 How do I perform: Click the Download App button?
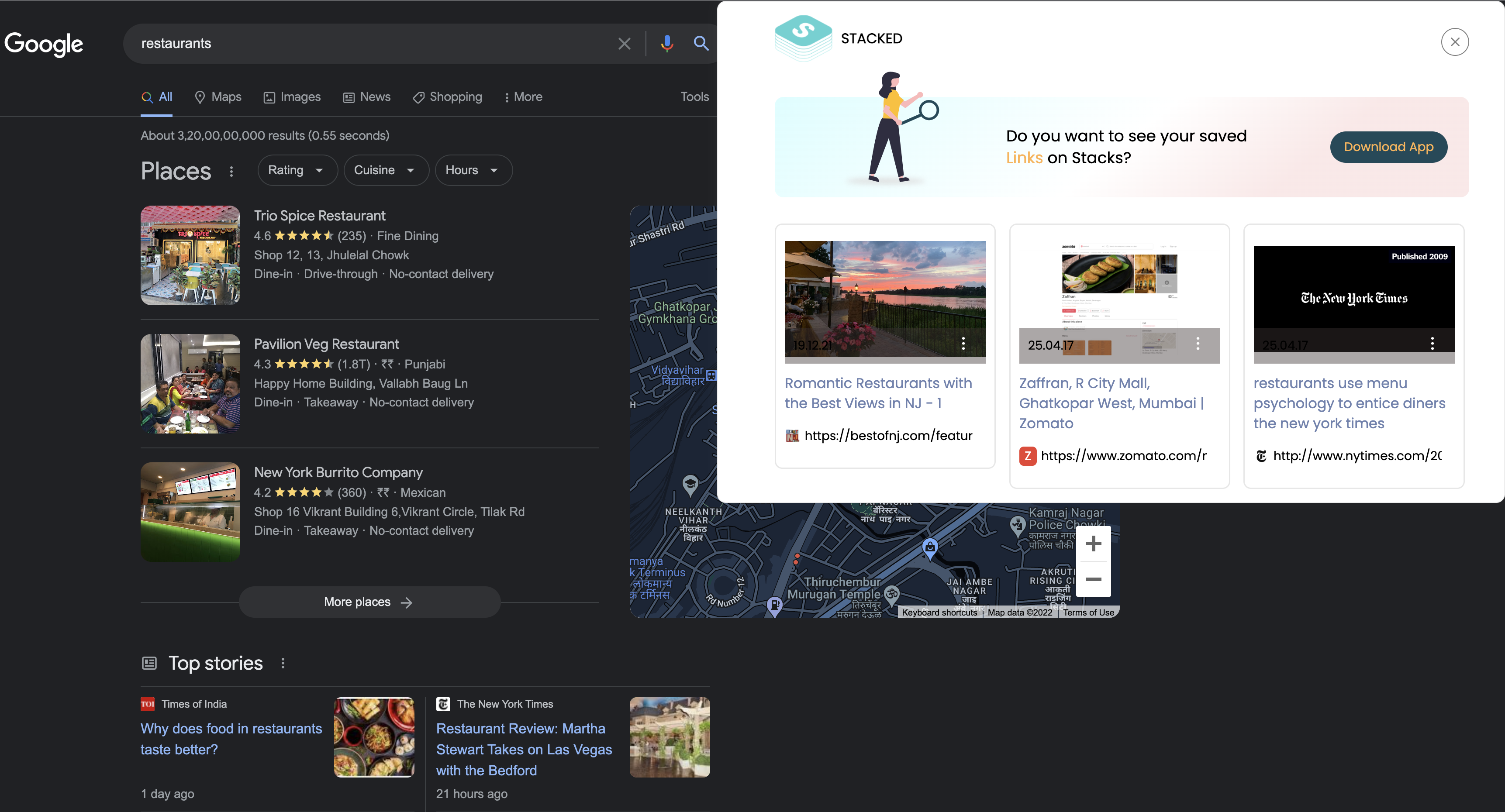[1388, 147]
